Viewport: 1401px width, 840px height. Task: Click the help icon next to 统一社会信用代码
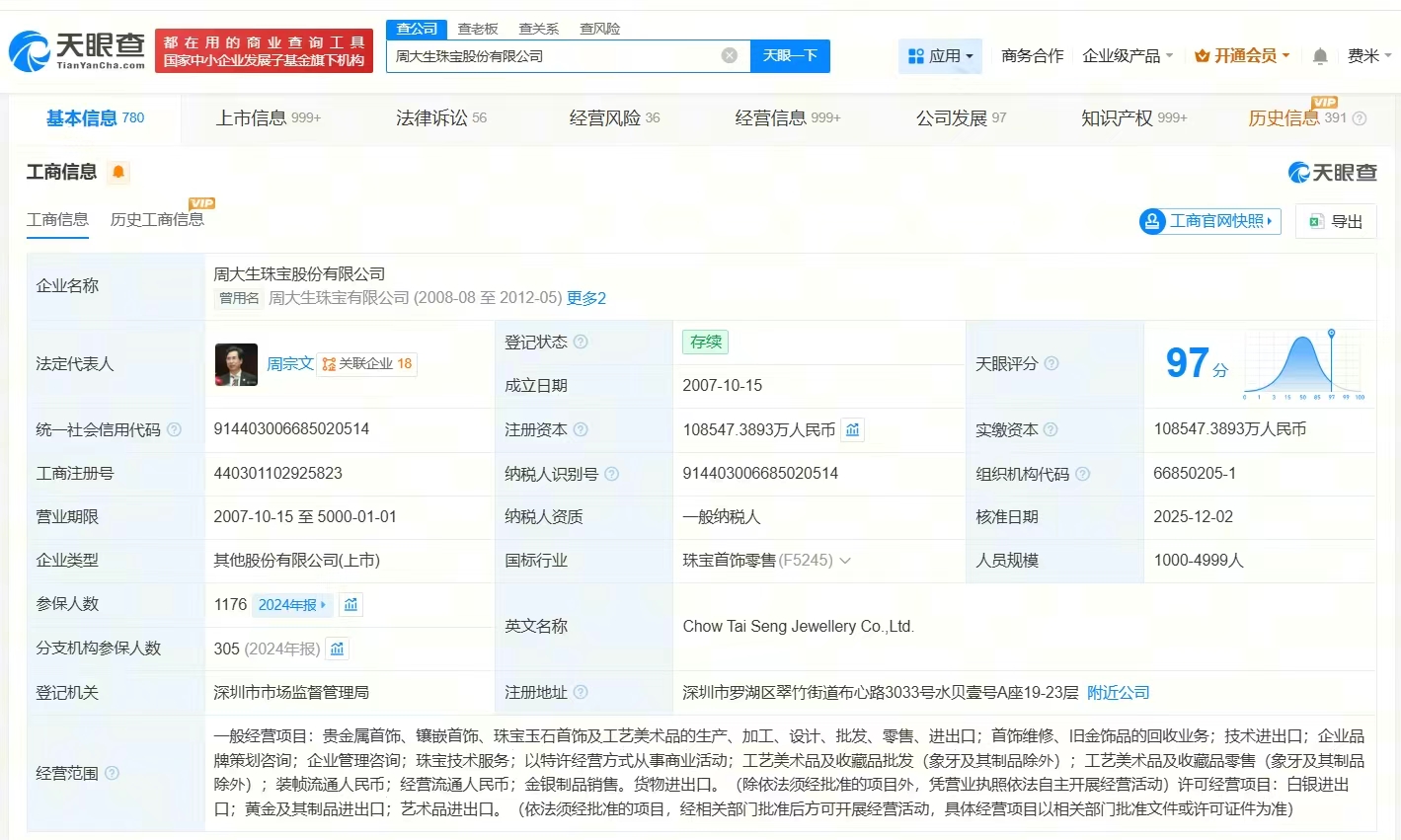coord(174,430)
